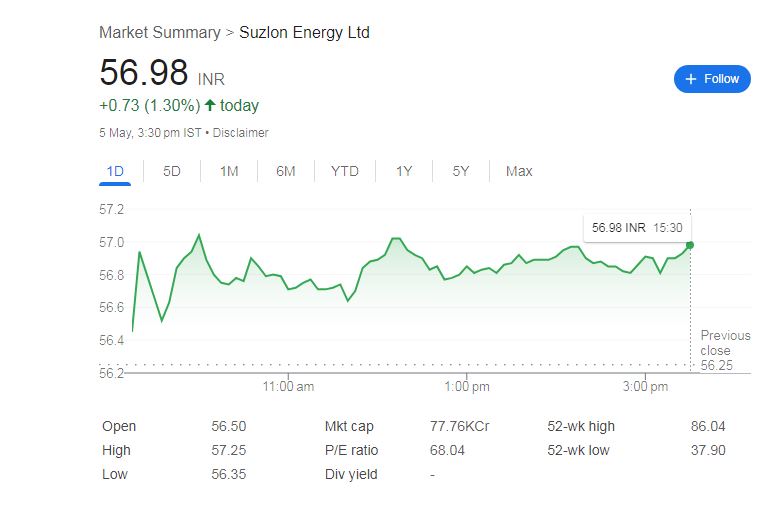This screenshot has height=505, width=781.
Task: Click the Previous close 56.25 label
Action: [725, 350]
